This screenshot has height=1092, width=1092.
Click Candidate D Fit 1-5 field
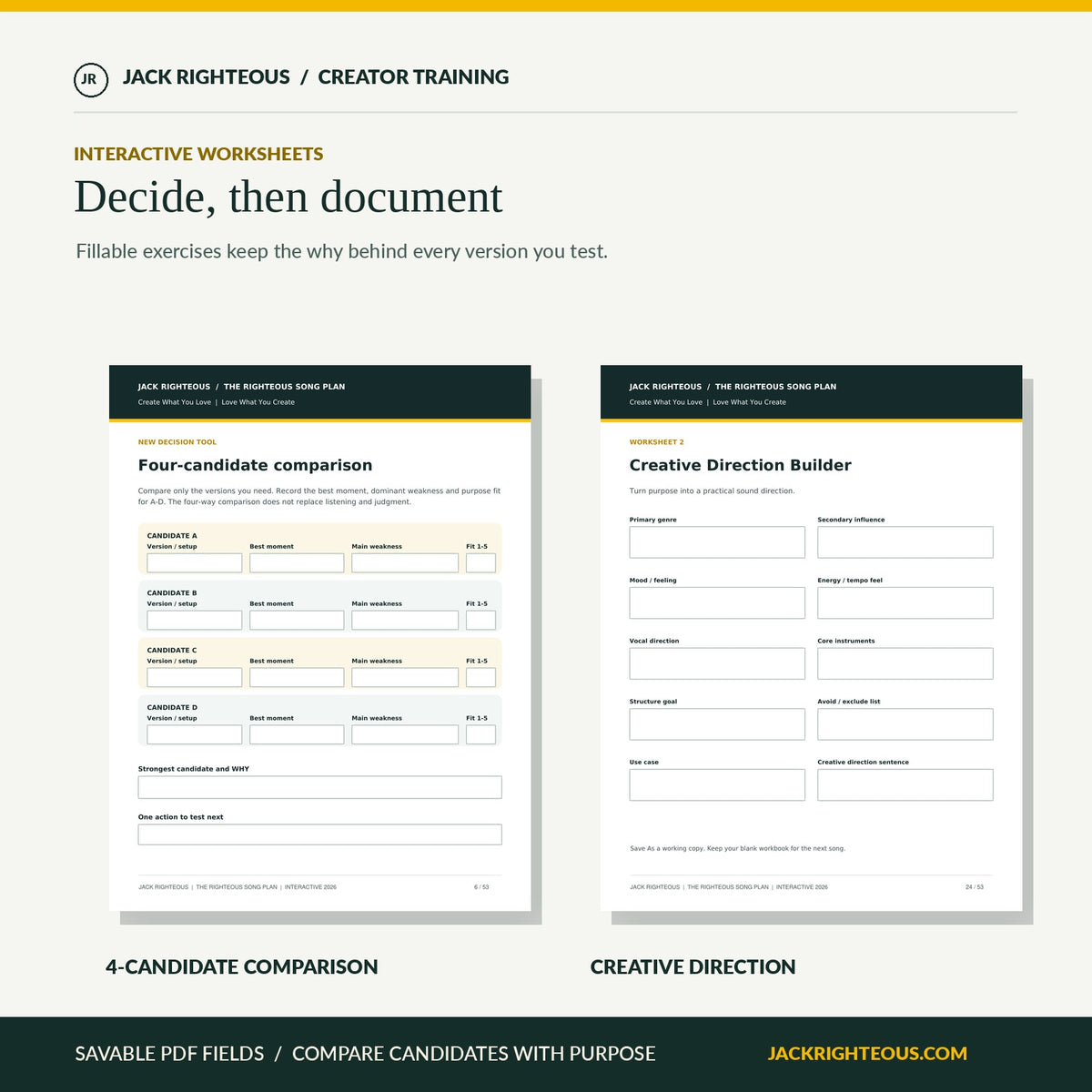pos(480,734)
